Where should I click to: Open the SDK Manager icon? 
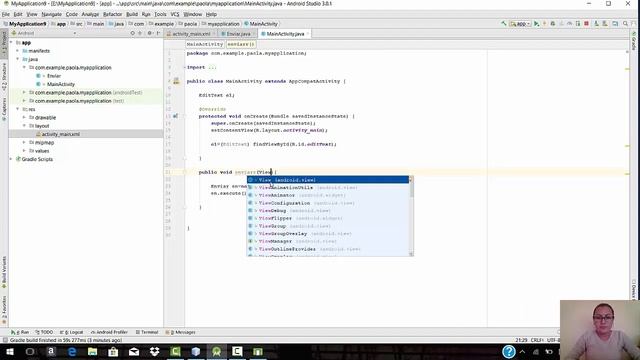coord(605,24)
